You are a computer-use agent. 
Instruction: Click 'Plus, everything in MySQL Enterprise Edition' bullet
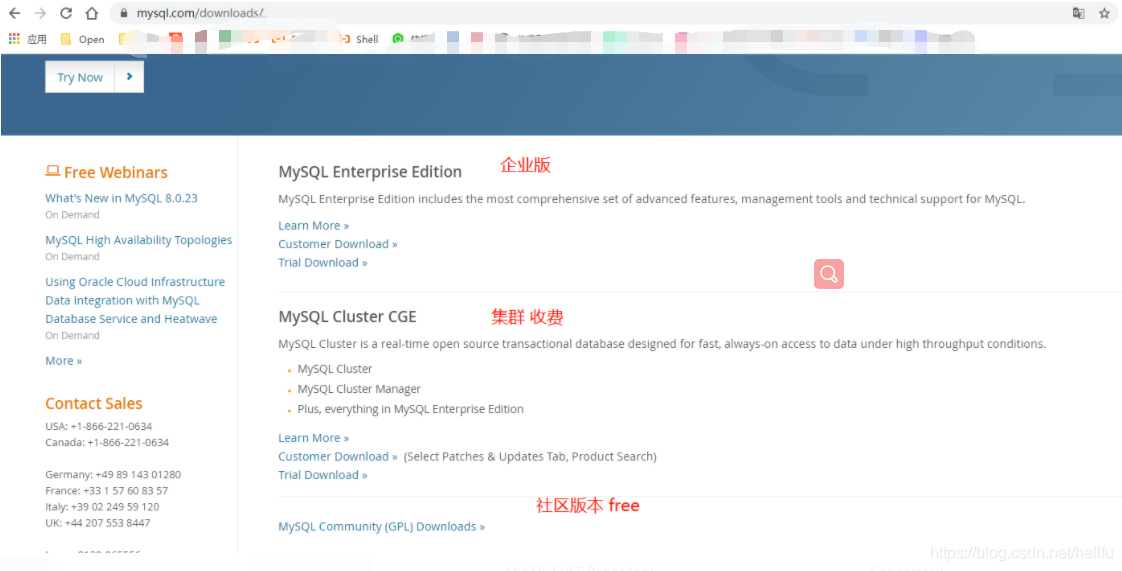411,409
